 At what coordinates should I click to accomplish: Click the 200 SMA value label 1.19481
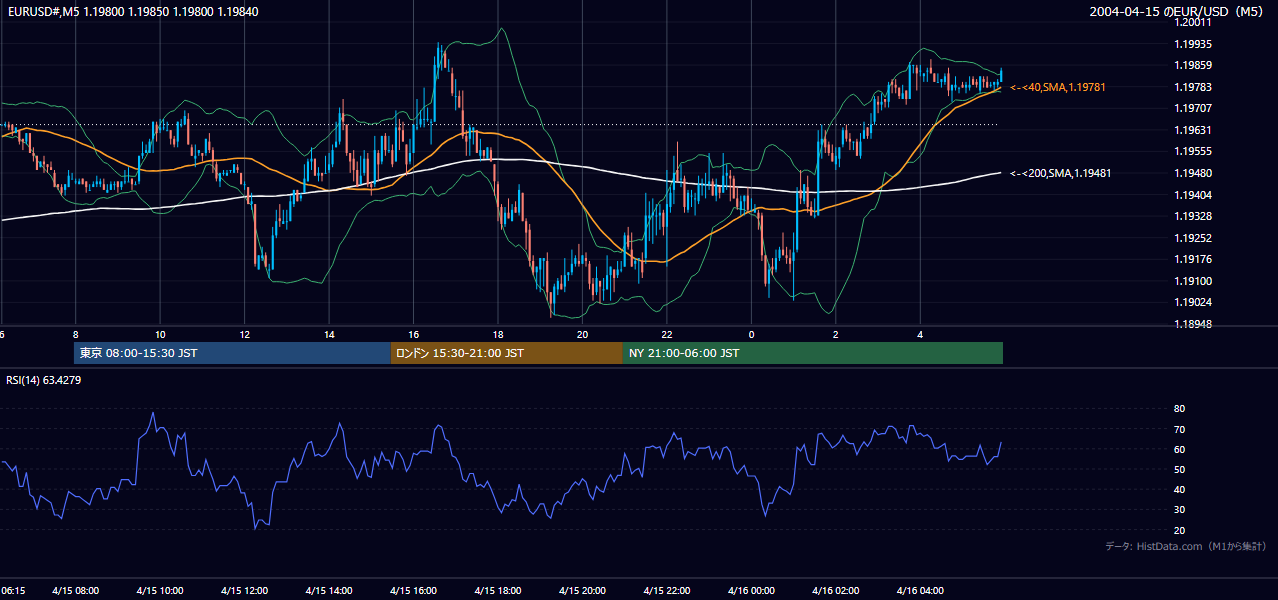pyautogui.click(x=1060, y=173)
